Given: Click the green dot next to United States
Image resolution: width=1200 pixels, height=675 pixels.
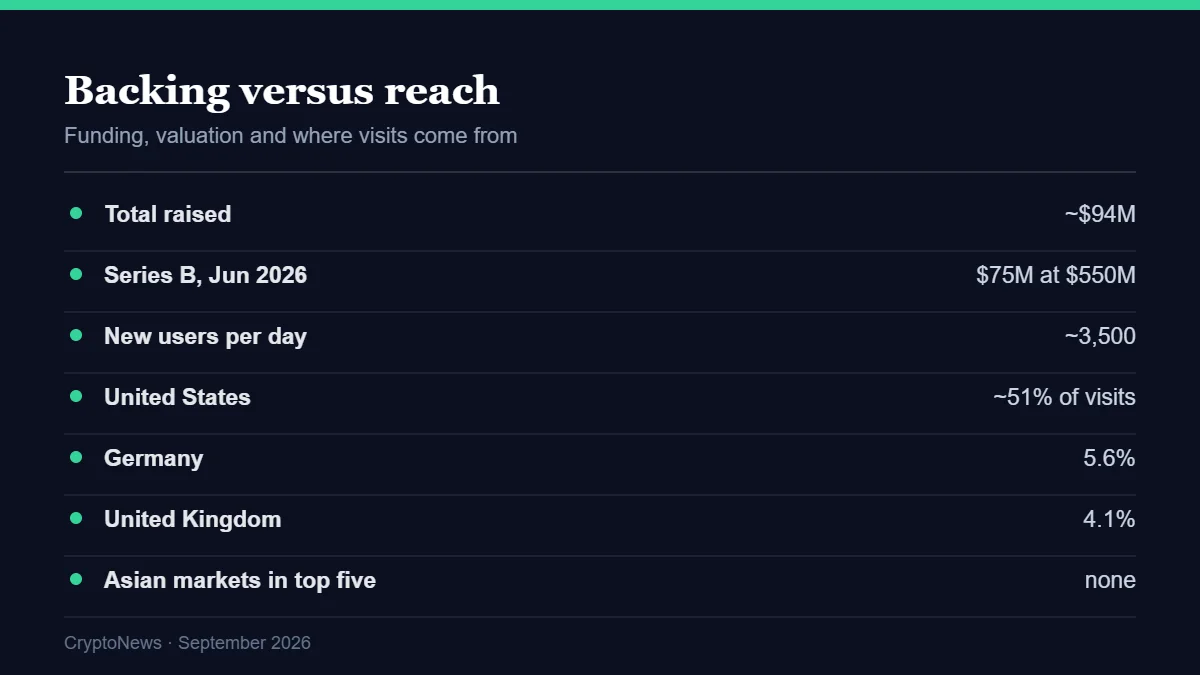Looking at the screenshot, I should [76, 396].
